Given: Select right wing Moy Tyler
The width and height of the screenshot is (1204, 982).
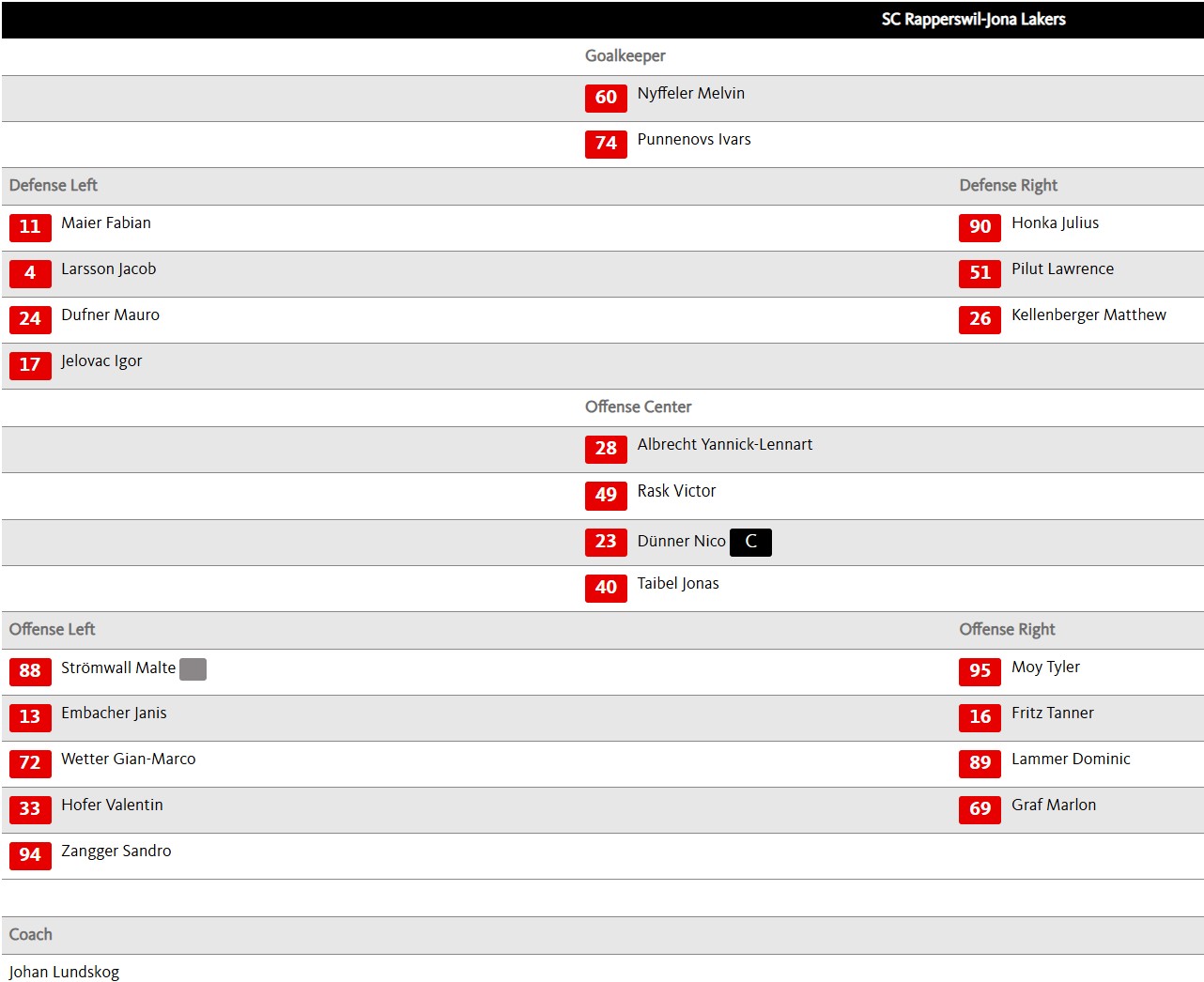Looking at the screenshot, I should pos(1045,667).
